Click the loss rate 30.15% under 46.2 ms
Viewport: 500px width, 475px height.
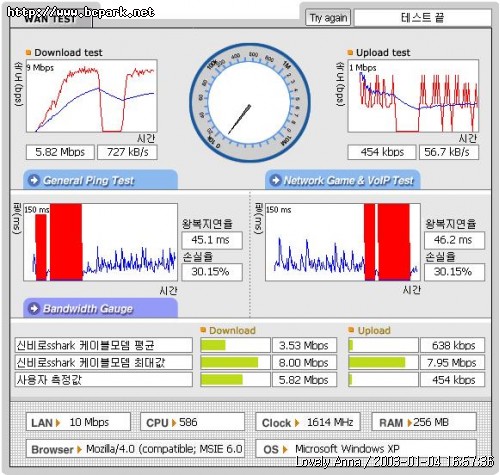coord(454,272)
